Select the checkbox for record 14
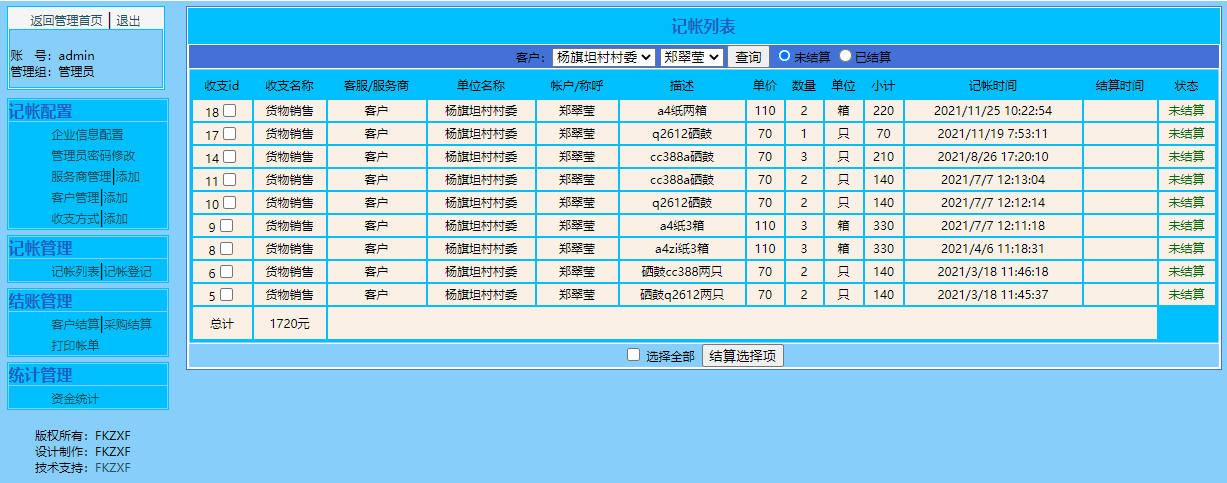 229,156
